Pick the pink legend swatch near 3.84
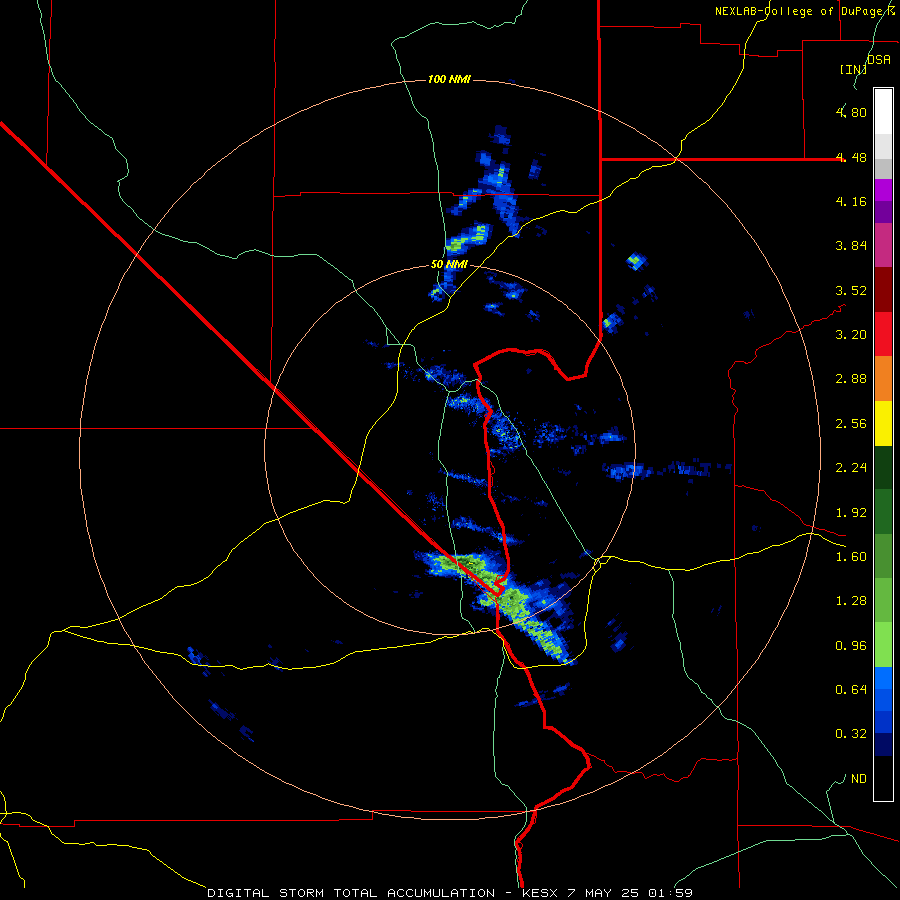This screenshot has height=900, width=900. pos(883,245)
